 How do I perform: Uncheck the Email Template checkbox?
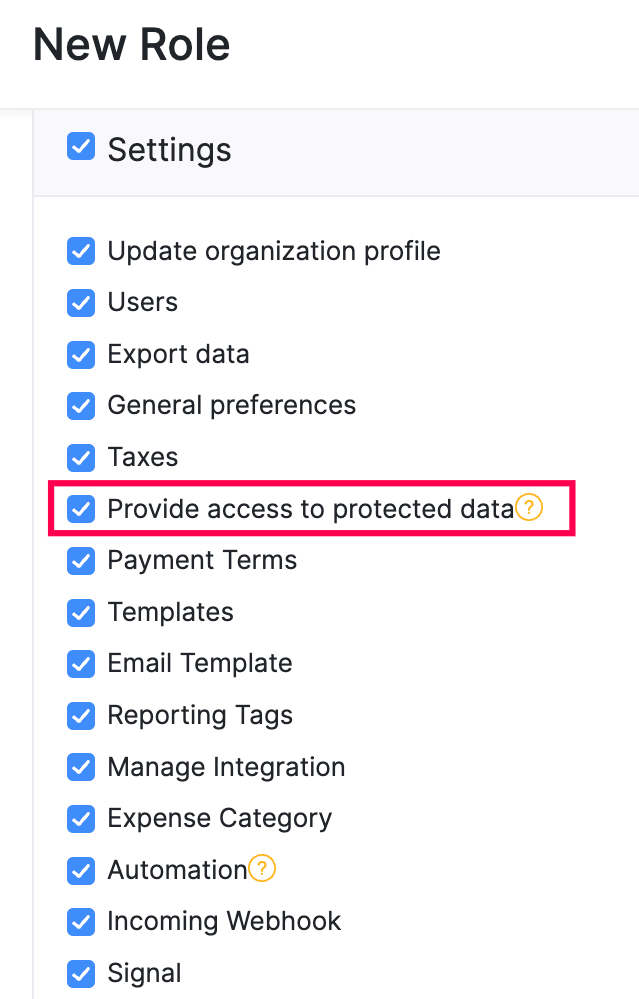click(80, 663)
